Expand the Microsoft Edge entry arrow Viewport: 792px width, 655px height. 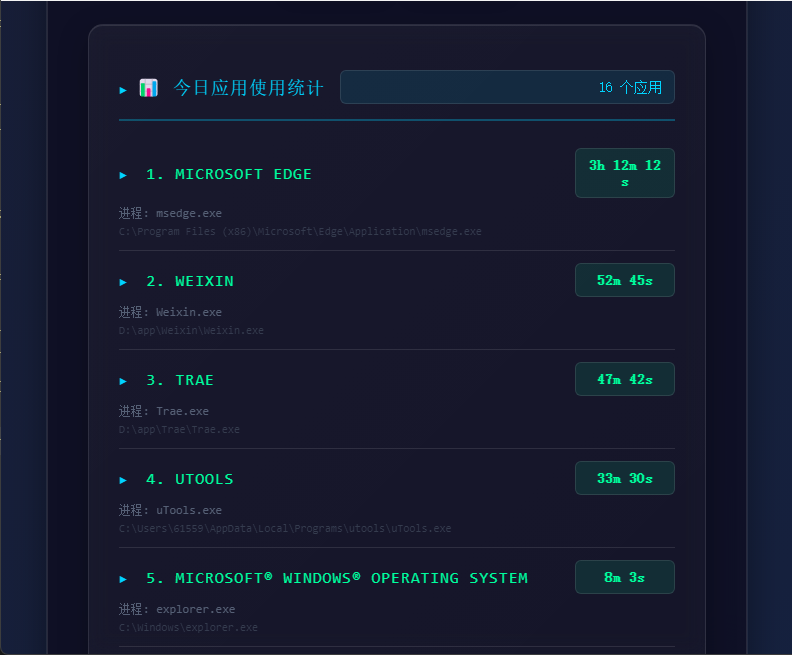(123, 175)
